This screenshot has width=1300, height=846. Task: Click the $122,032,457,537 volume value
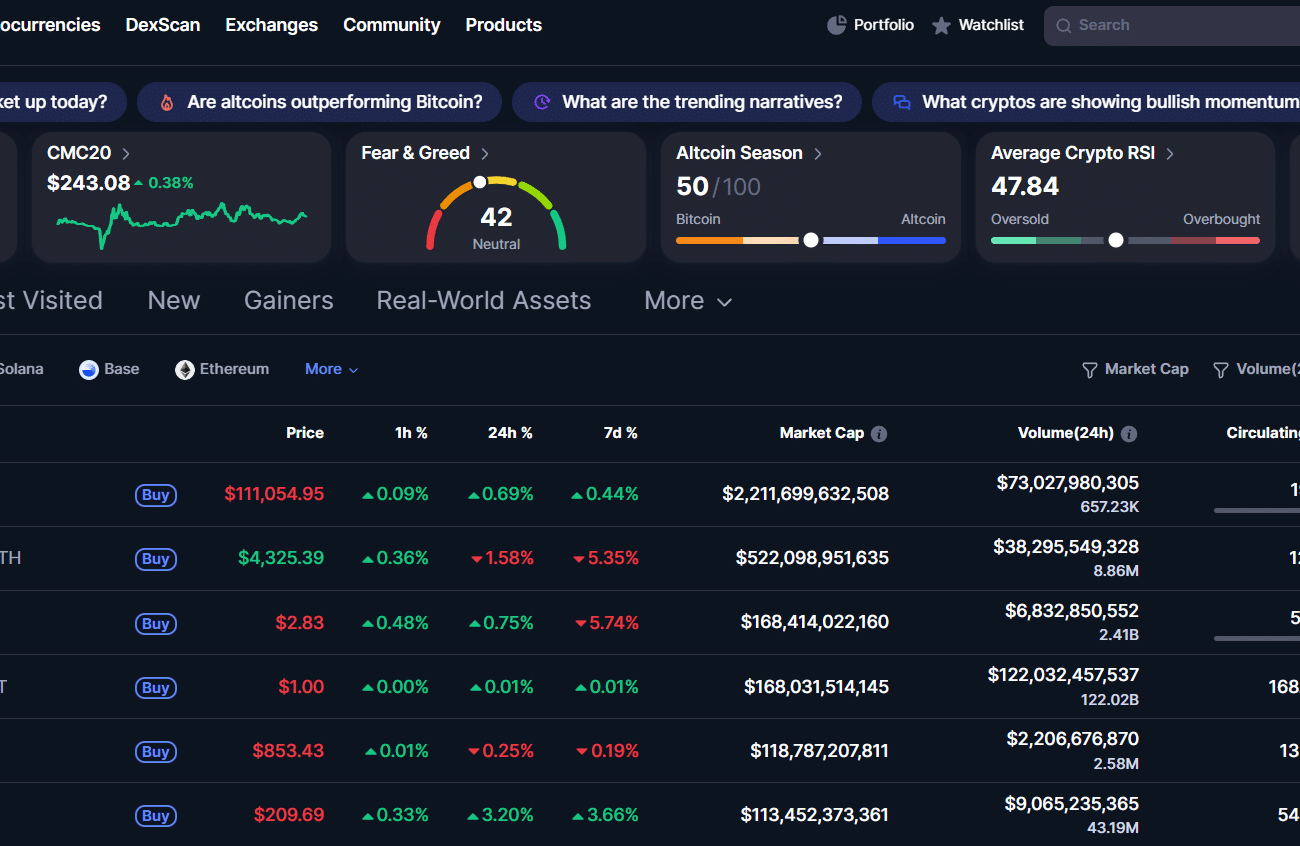(1063, 675)
